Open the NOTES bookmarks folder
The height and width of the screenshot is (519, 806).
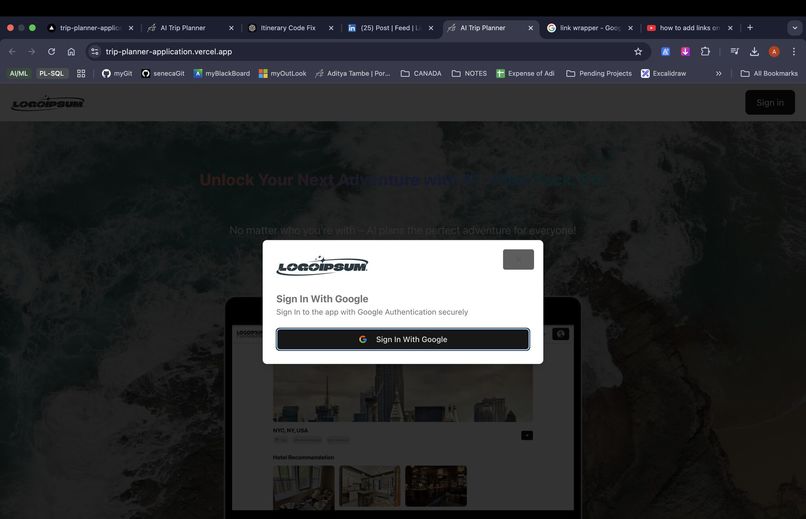point(469,73)
